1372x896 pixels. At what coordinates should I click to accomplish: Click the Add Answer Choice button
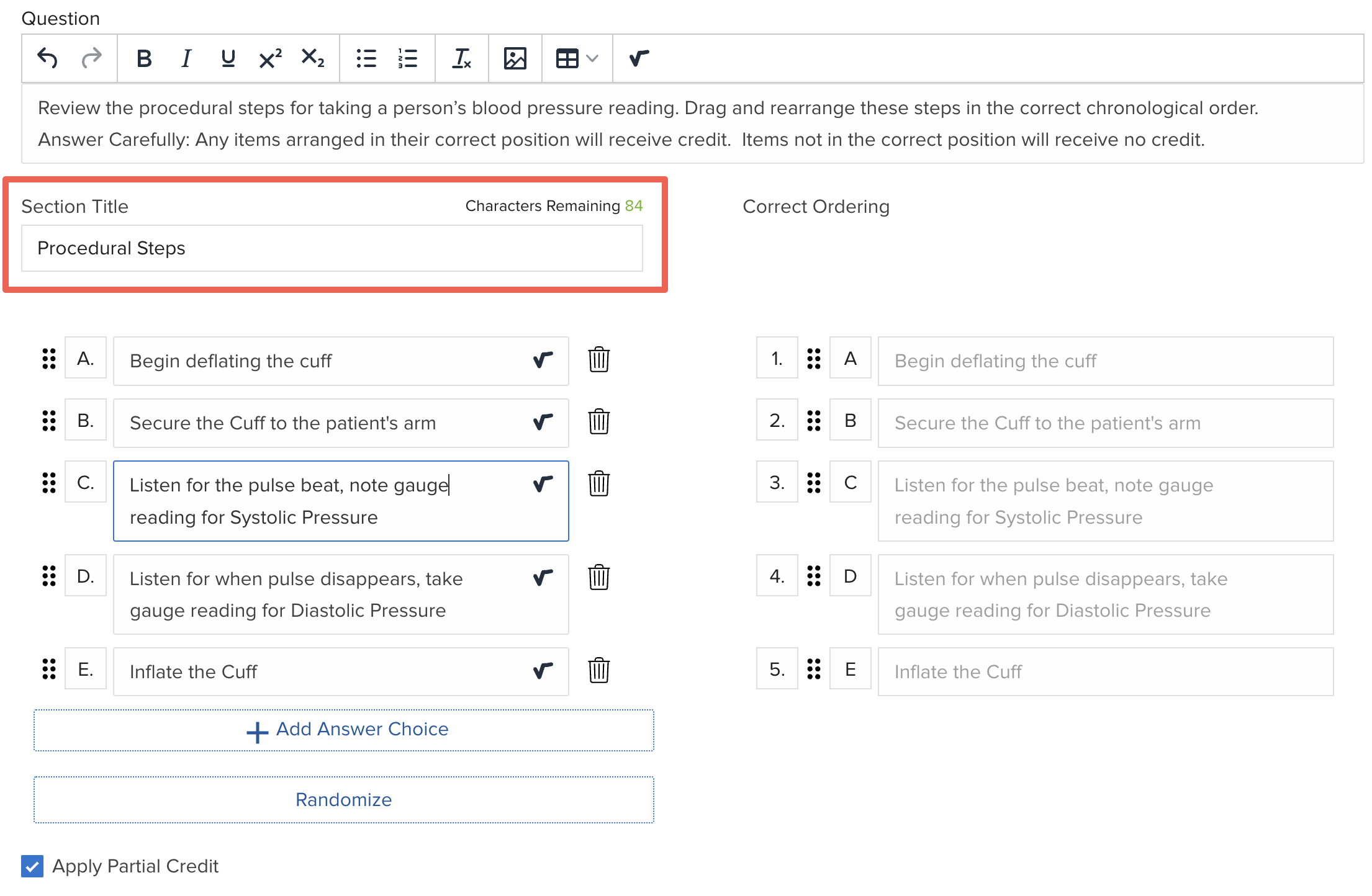pos(344,730)
